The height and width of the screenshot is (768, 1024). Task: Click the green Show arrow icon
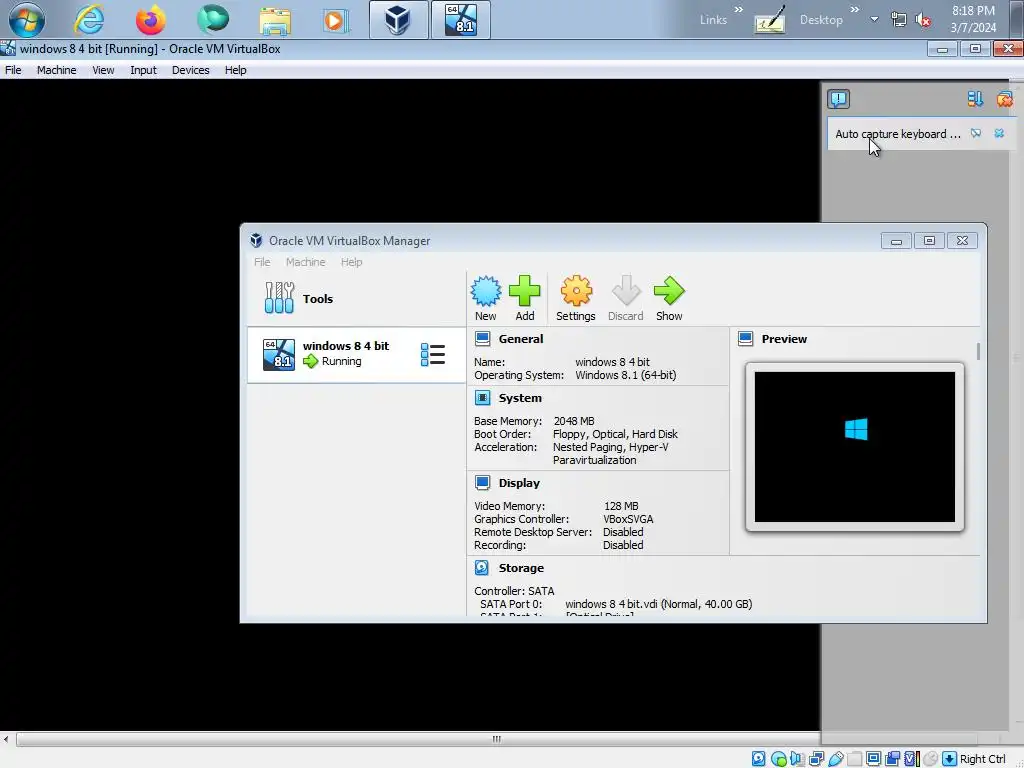point(669,299)
